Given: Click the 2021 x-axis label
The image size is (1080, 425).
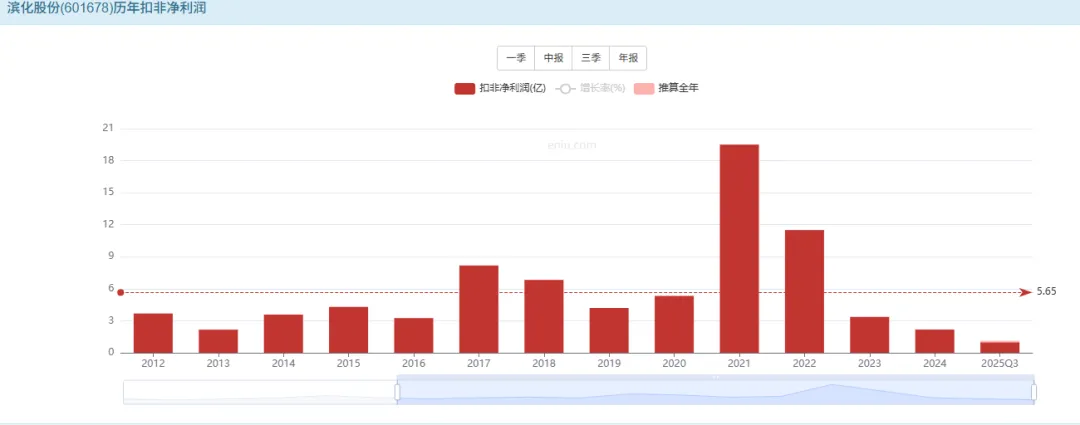Looking at the screenshot, I should click(x=739, y=363).
